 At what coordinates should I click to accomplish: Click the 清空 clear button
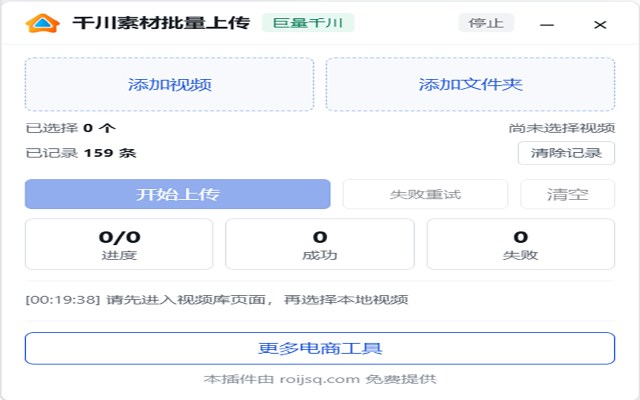(x=568, y=194)
